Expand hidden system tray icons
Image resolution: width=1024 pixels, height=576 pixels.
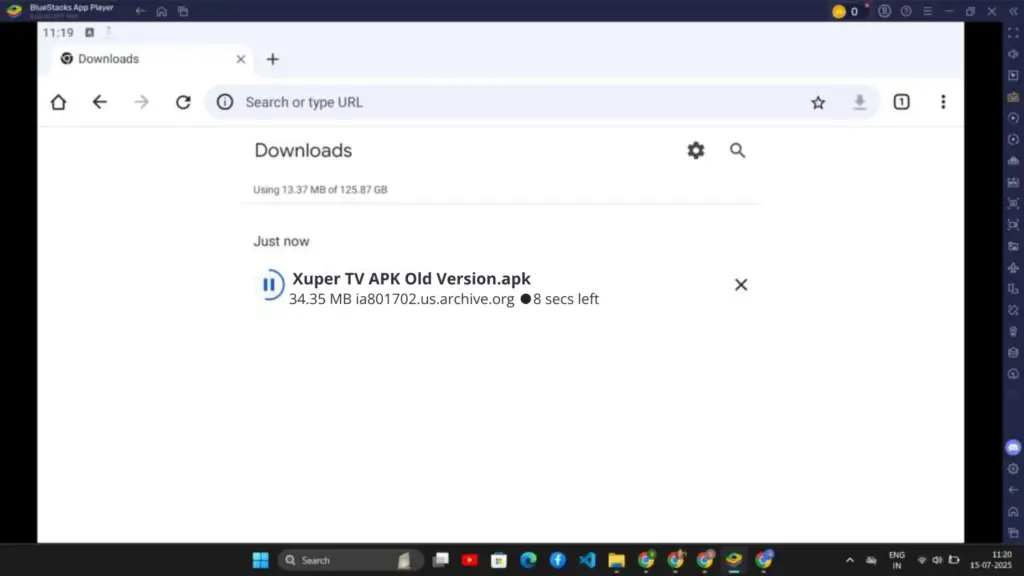(x=849, y=560)
